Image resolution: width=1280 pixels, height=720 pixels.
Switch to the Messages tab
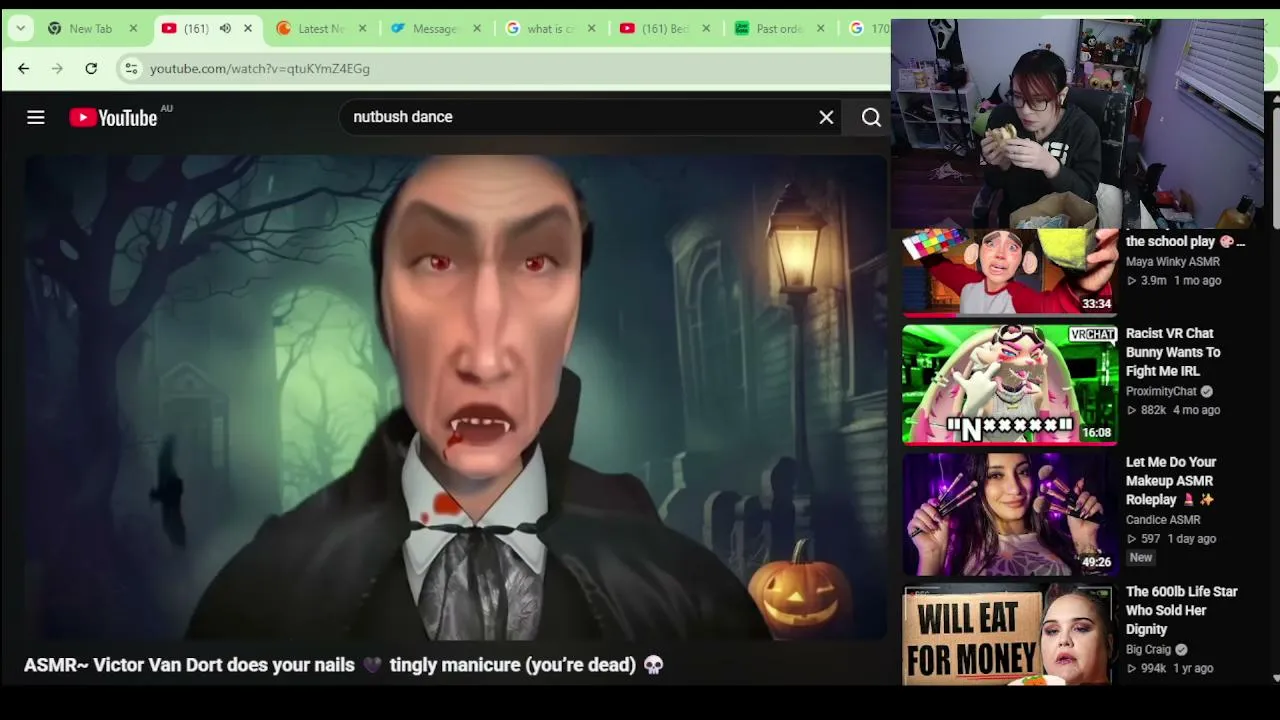click(434, 28)
